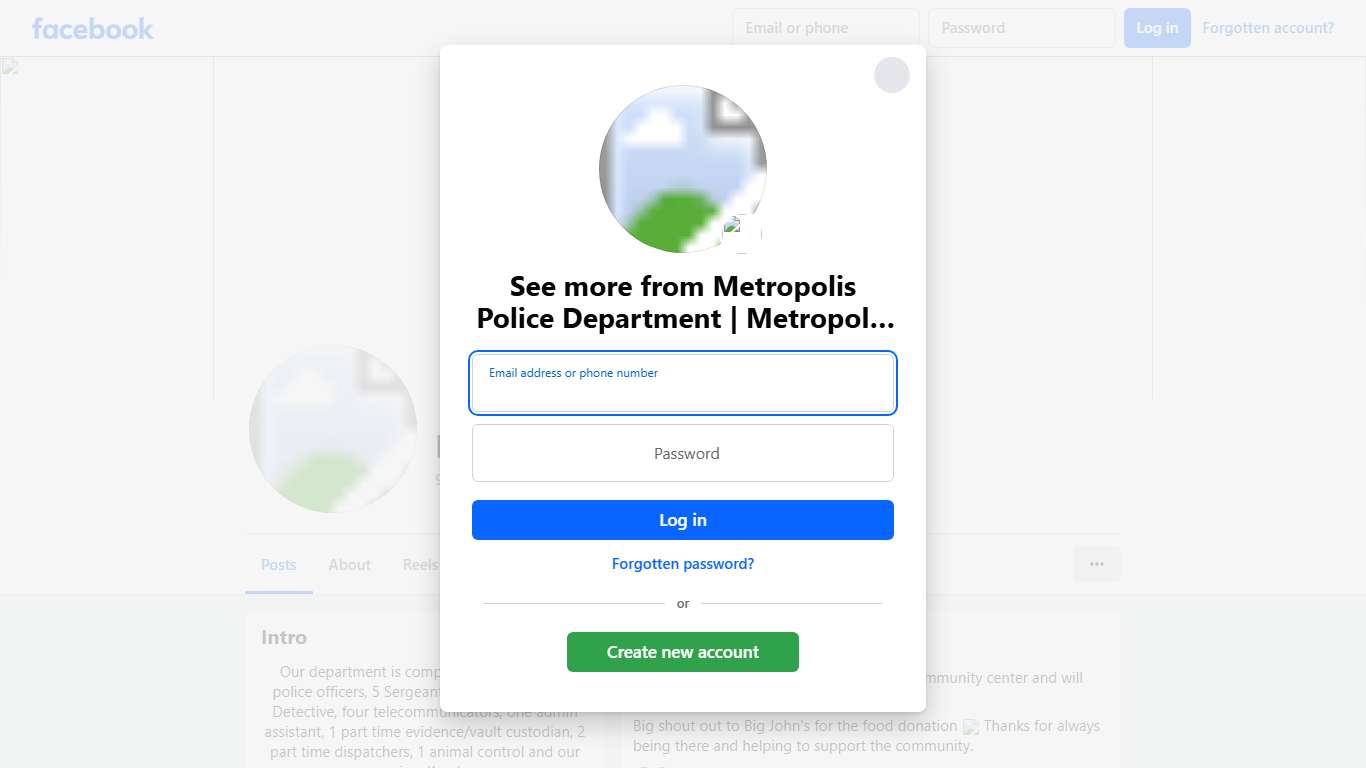This screenshot has width=1366, height=768.
Task: Close the login popup dialog
Action: (891, 75)
